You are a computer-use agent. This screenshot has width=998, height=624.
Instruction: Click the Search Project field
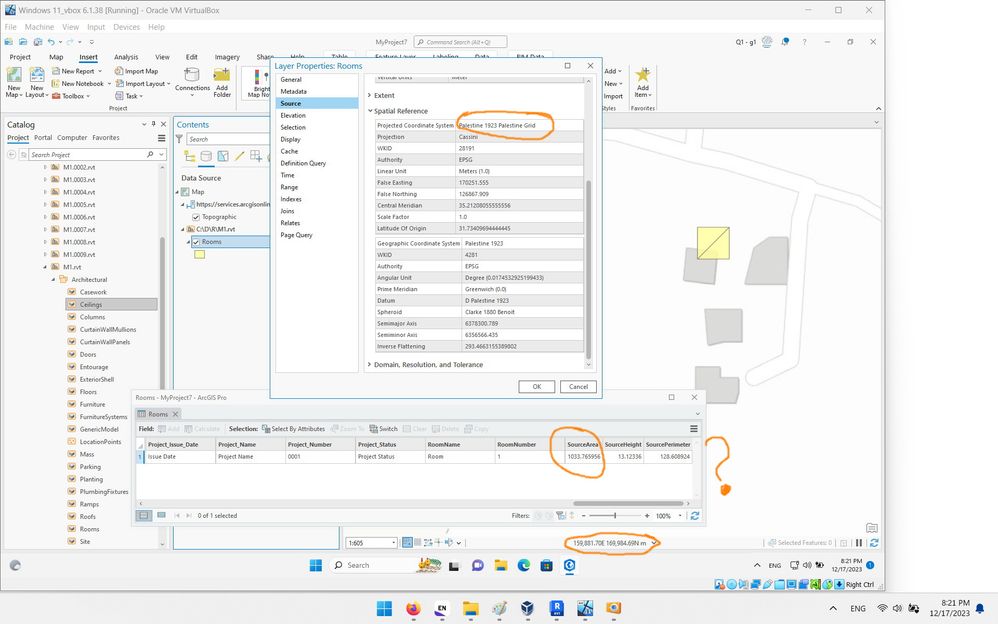[88, 155]
